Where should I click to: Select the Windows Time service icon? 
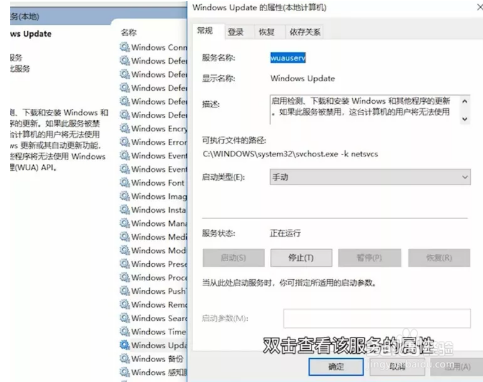click(125, 331)
